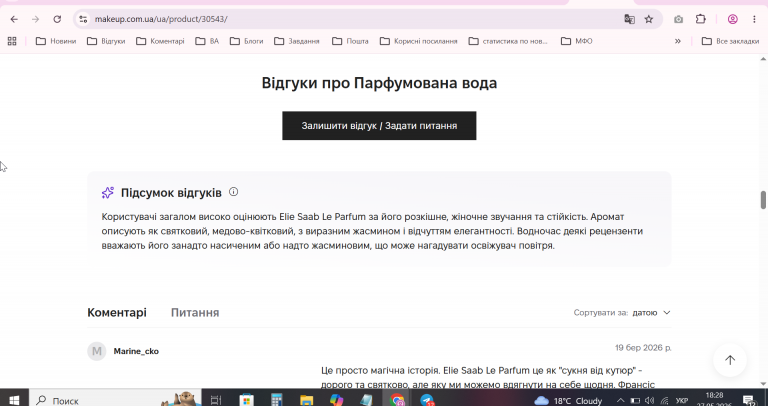Open the extensions puzzle icon
The height and width of the screenshot is (406, 768).
pos(700,19)
